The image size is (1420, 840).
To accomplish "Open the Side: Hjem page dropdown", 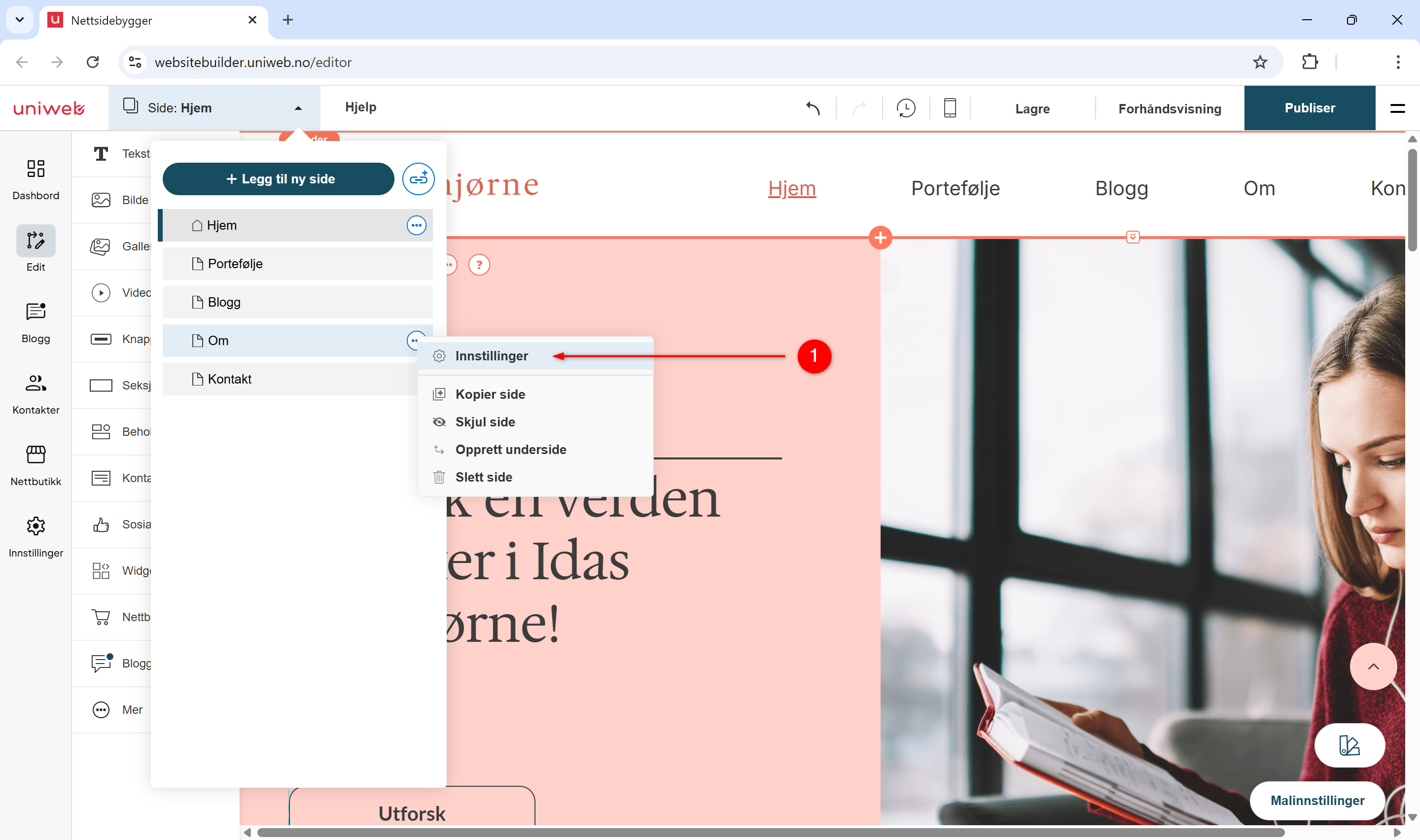I will click(214, 108).
